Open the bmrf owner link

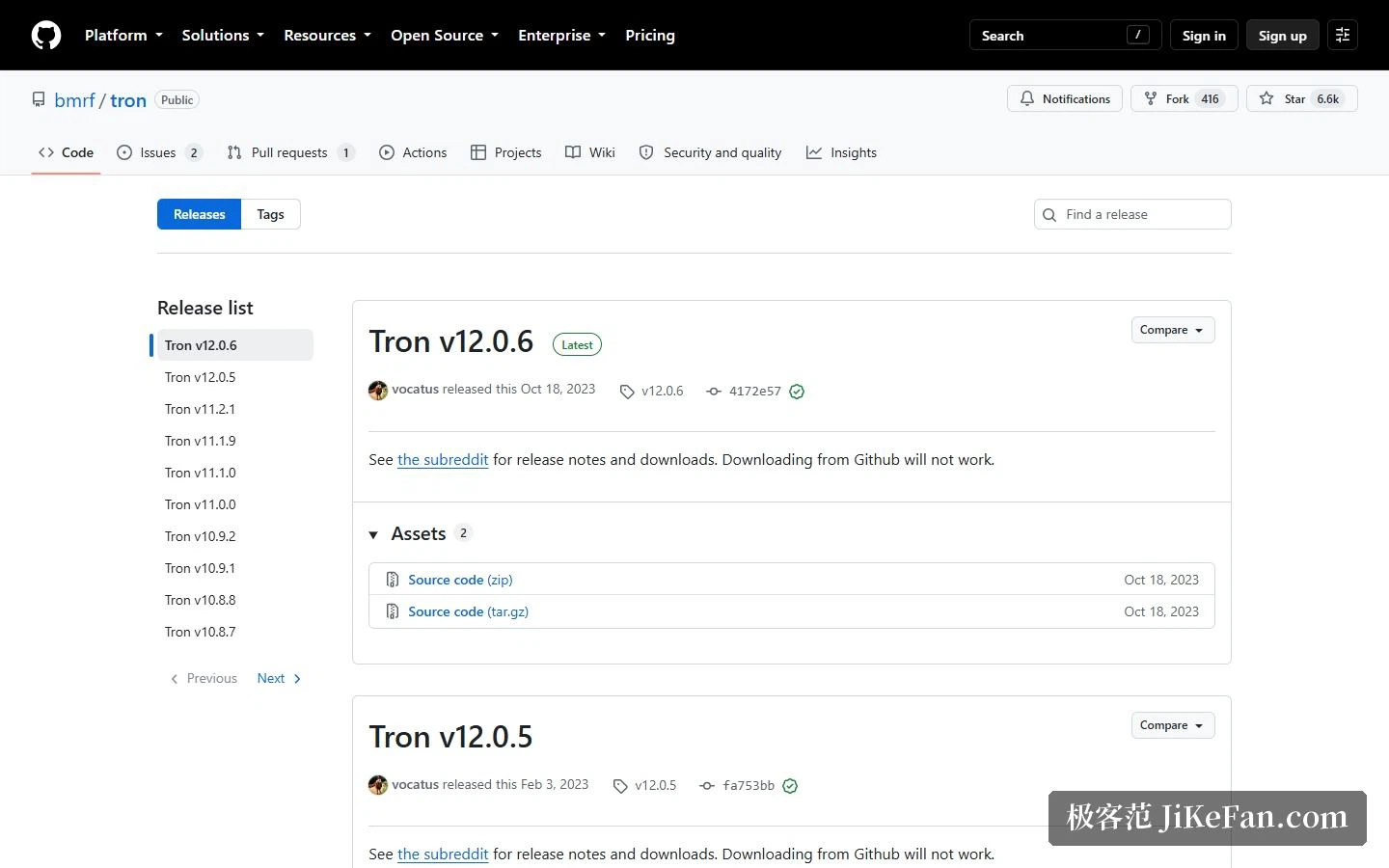click(x=74, y=99)
